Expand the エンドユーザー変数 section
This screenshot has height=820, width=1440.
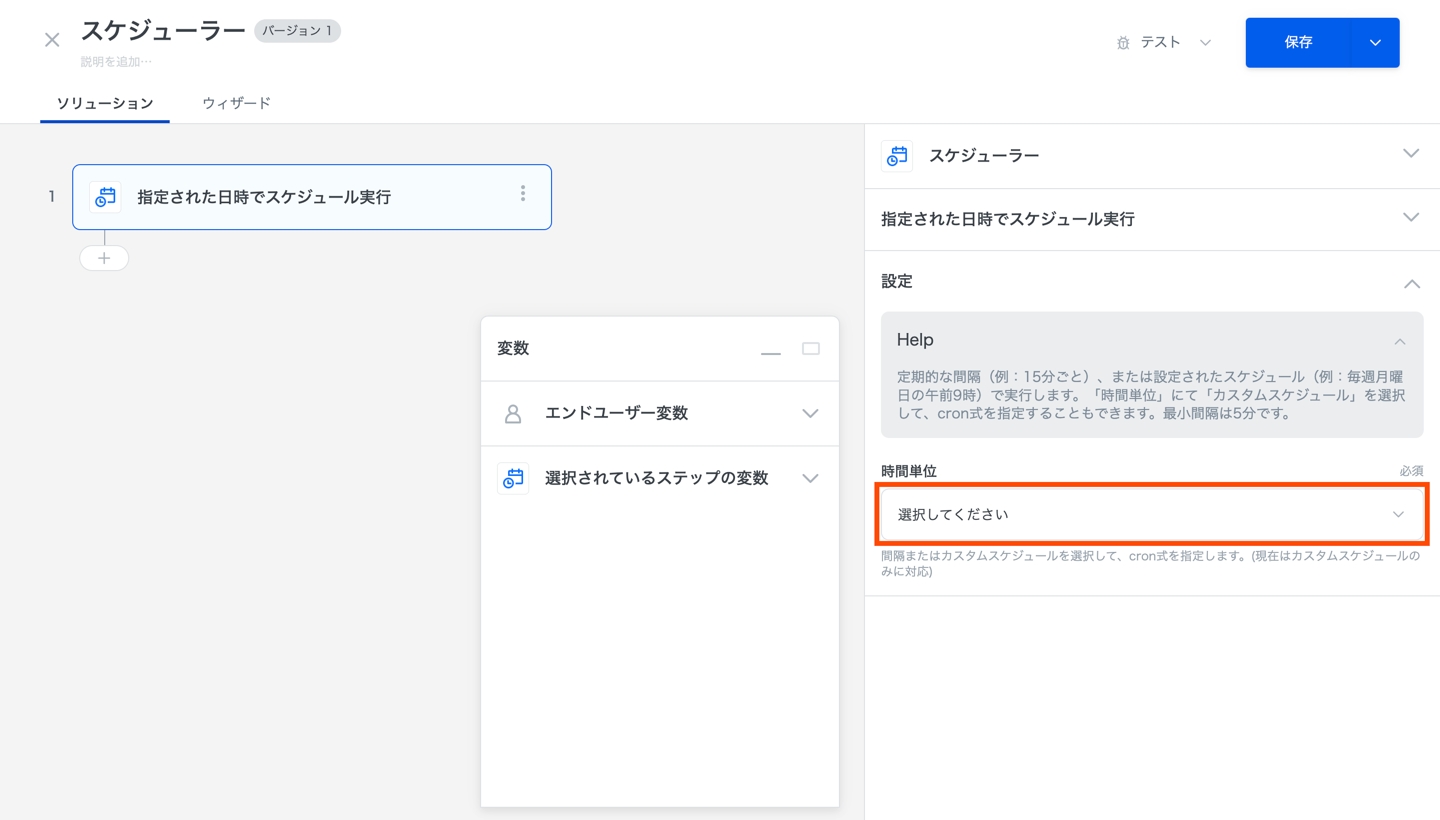(810, 414)
